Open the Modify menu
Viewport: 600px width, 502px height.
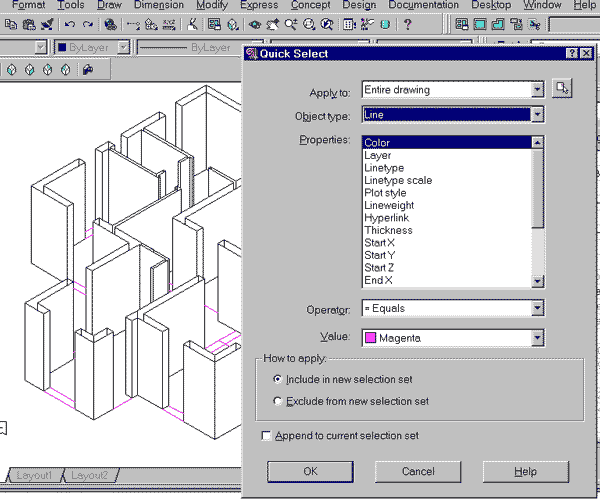[x=211, y=6]
